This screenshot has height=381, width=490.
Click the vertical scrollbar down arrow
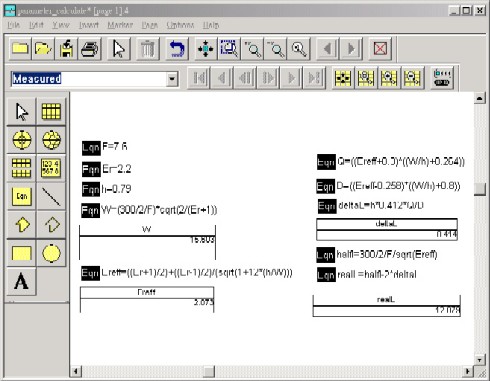point(479,360)
